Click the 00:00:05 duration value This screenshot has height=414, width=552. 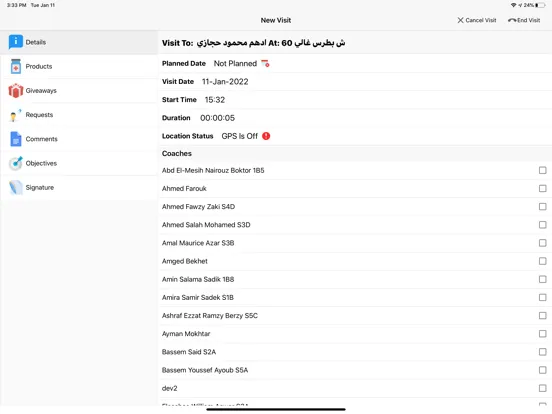217,118
